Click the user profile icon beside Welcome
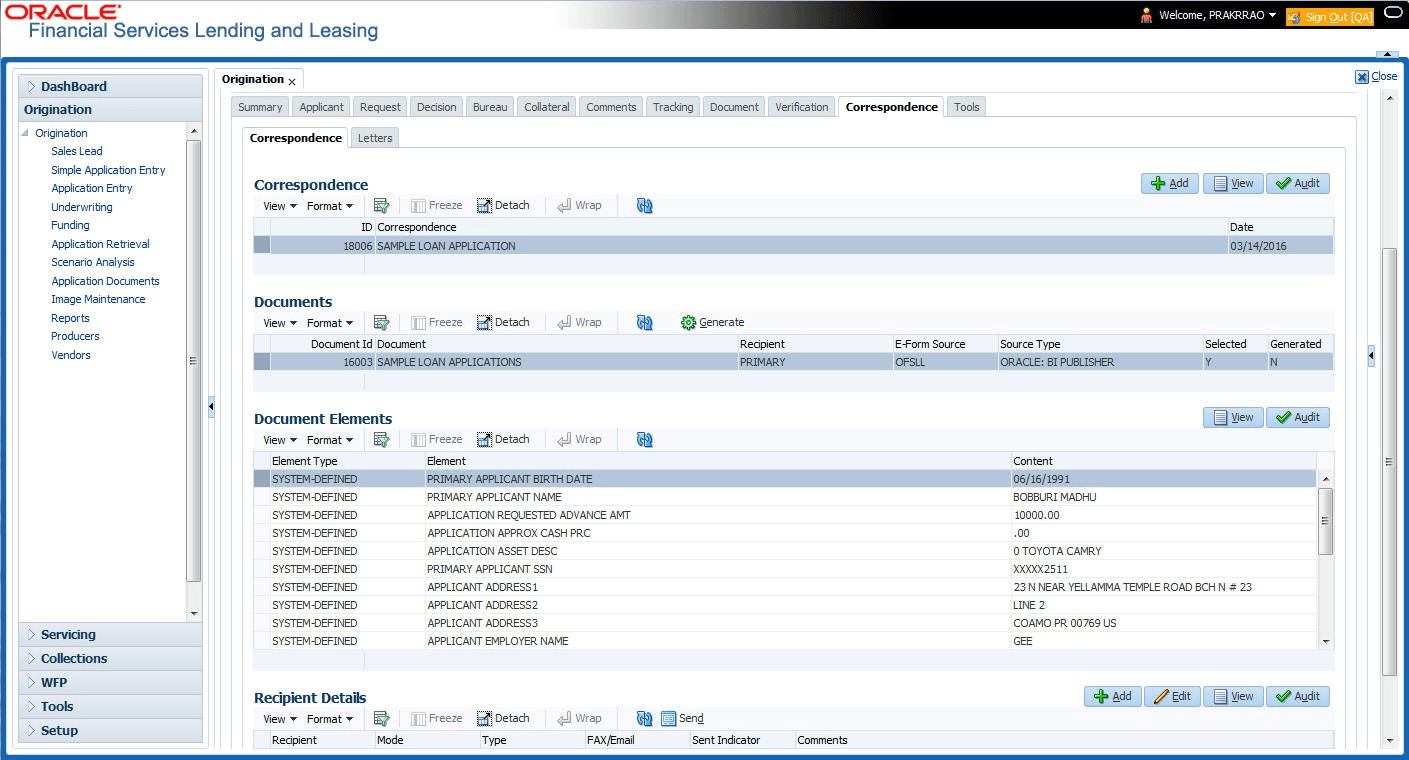The width and height of the screenshot is (1409, 760). pyautogui.click(x=1146, y=15)
